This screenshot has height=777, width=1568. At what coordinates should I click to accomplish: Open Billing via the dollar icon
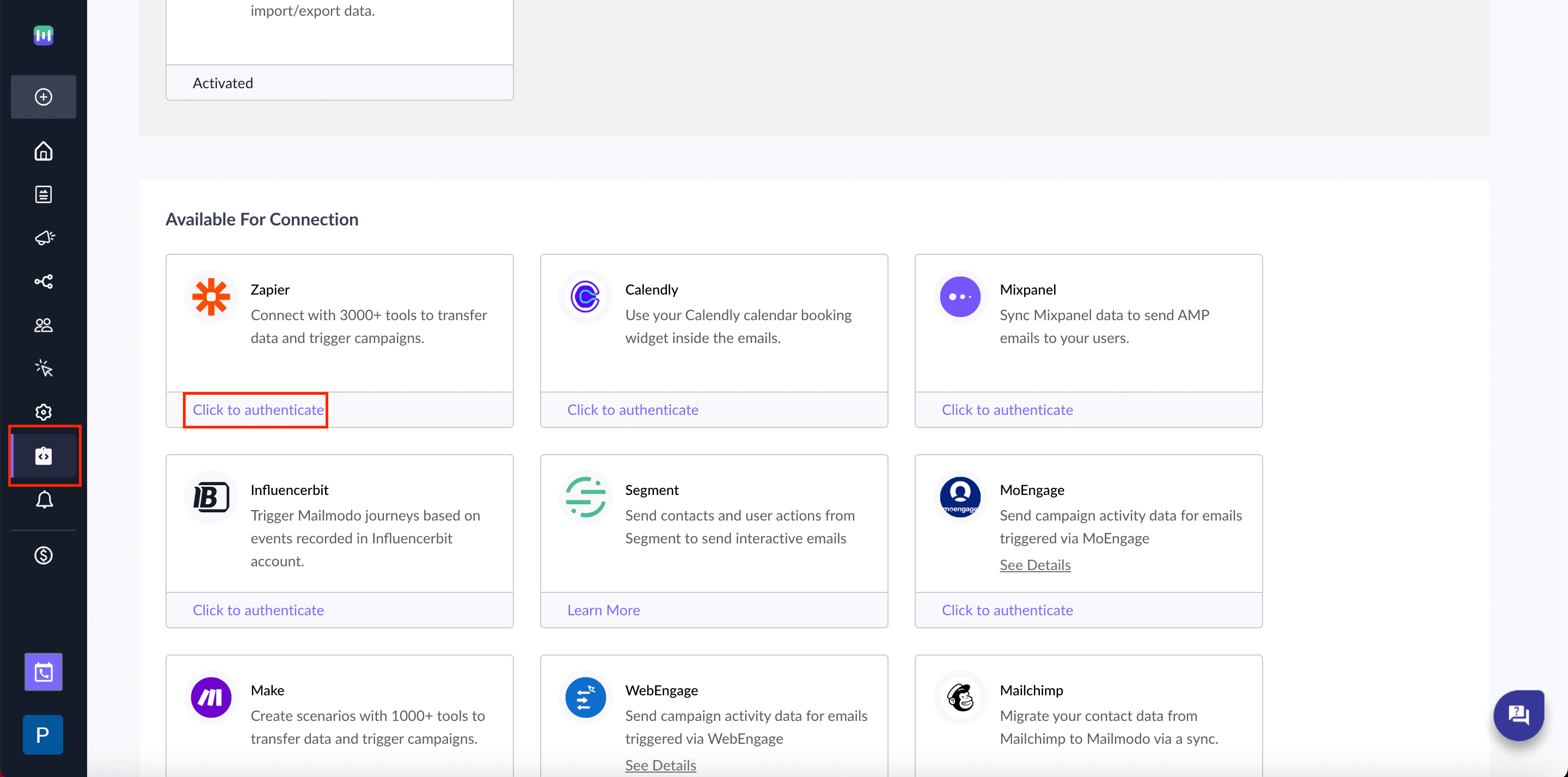(x=43, y=555)
